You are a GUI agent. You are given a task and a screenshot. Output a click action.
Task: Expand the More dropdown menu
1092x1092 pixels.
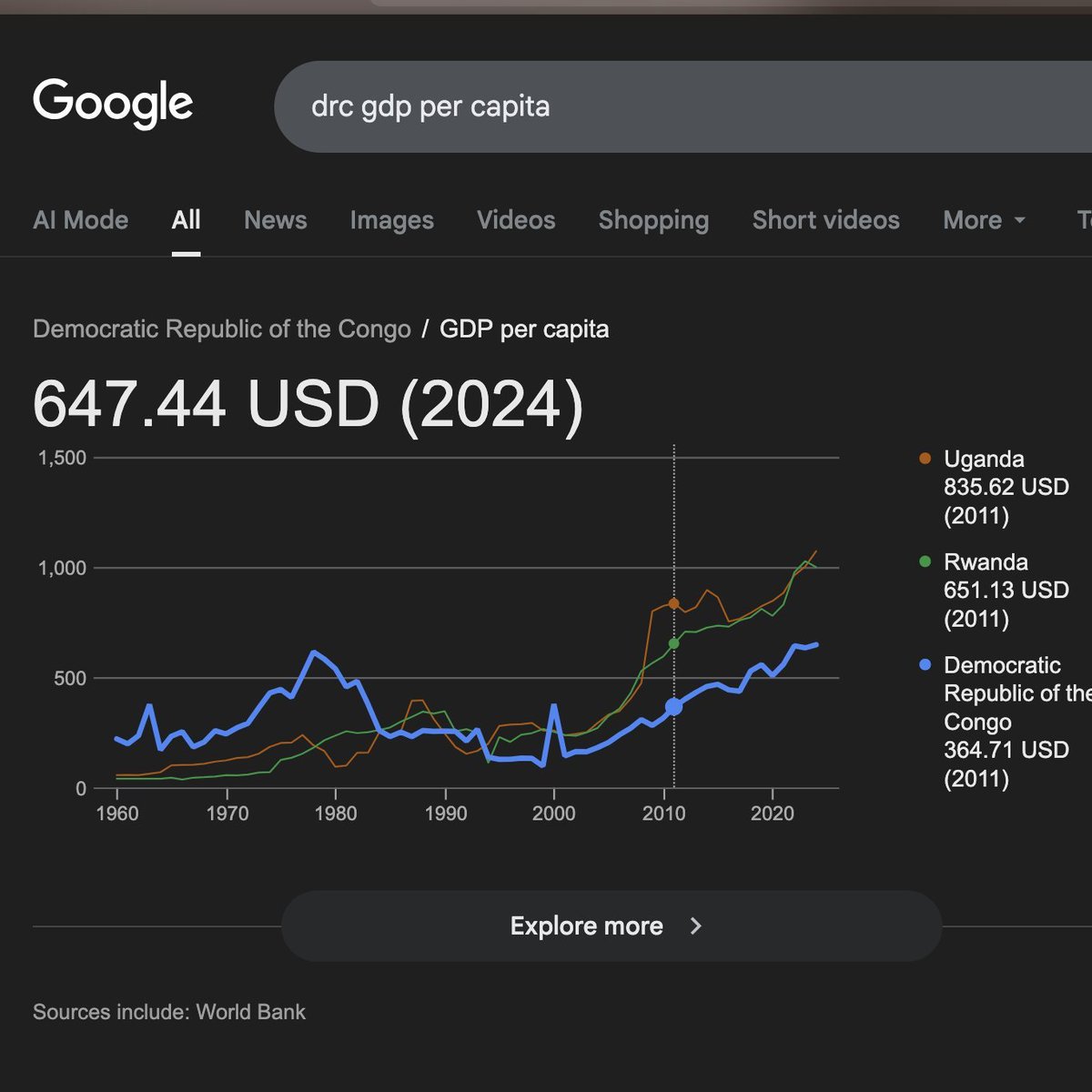[x=985, y=220]
